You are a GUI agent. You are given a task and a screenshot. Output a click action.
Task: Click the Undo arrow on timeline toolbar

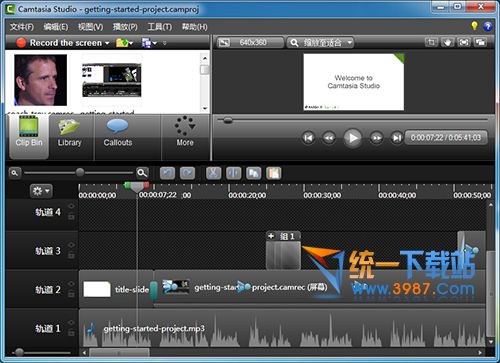point(167,173)
